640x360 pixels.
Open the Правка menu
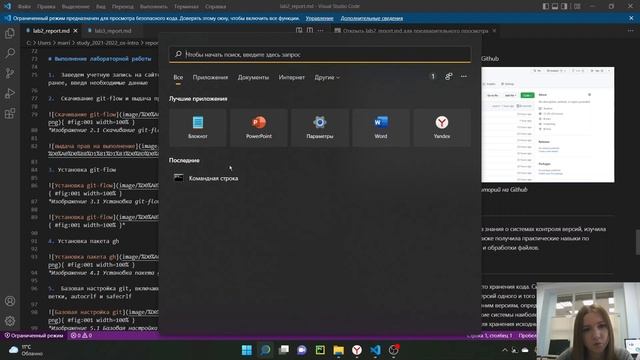[x=46, y=7]
